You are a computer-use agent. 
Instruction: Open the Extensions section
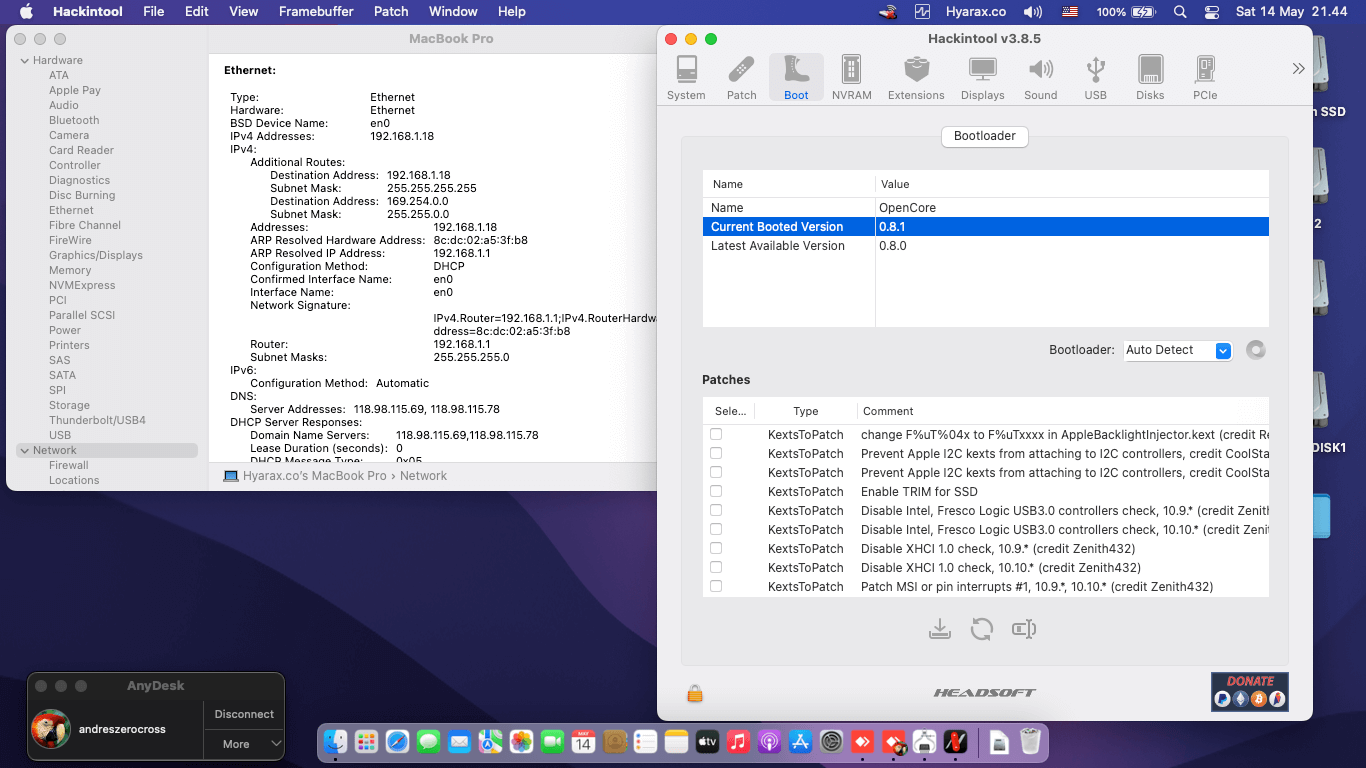click(x=916, y=77)
